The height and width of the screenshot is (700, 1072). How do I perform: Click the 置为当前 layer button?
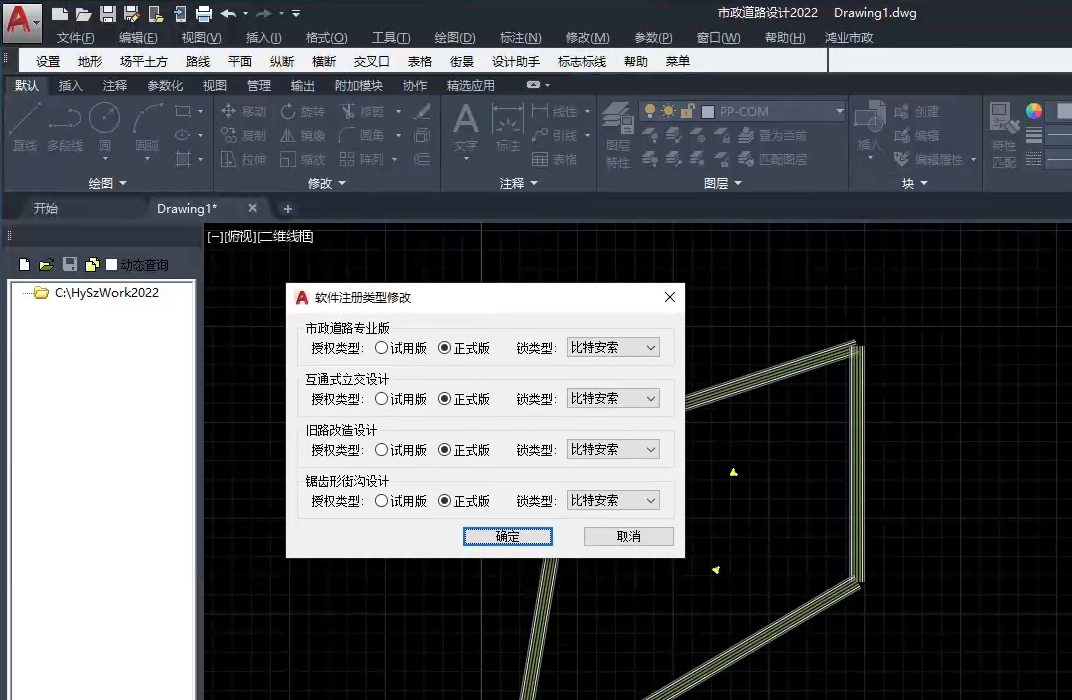[773, 135]
